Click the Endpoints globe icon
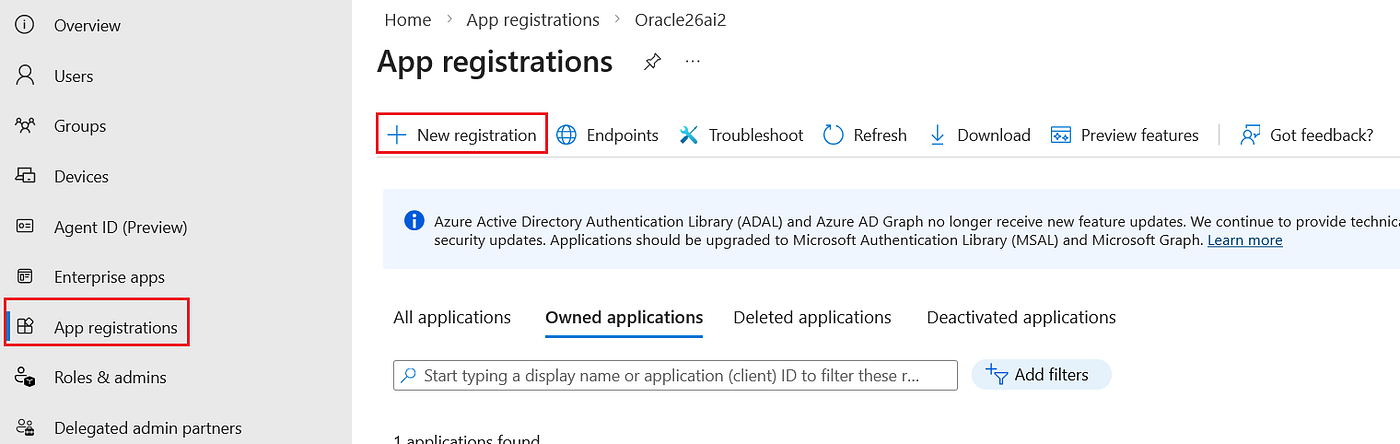The image size is (1400, 444). tap(567, 135)
